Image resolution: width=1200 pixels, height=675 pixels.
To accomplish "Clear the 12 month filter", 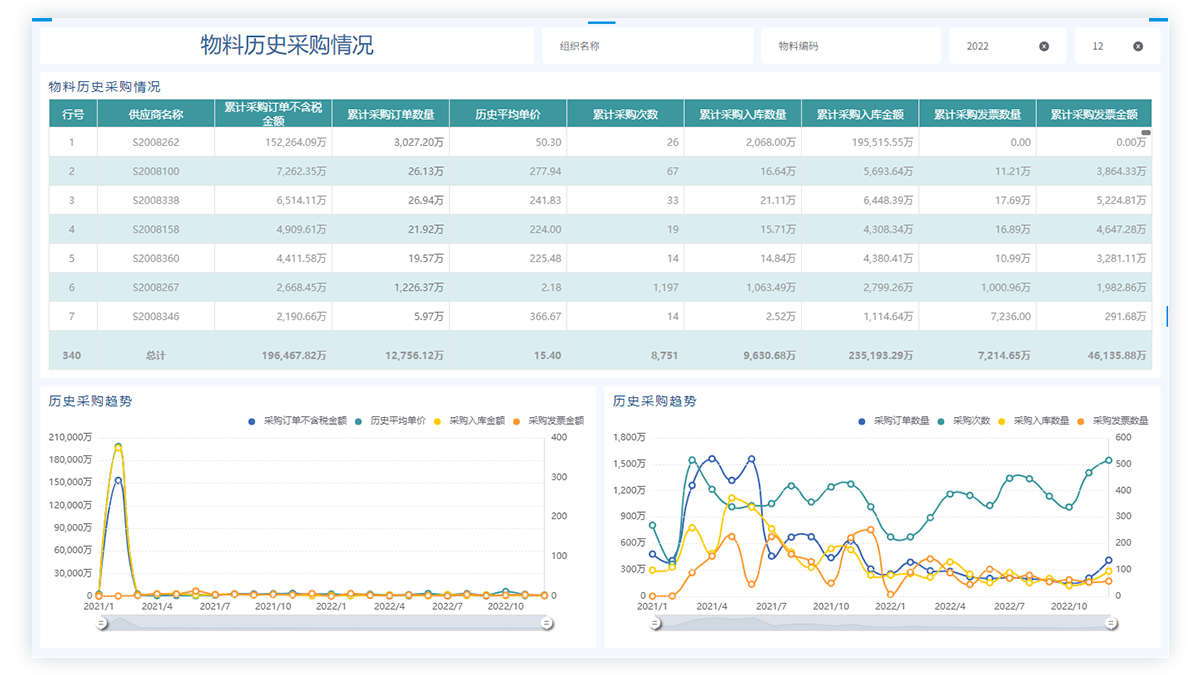I will click(x=1138, y=46).
